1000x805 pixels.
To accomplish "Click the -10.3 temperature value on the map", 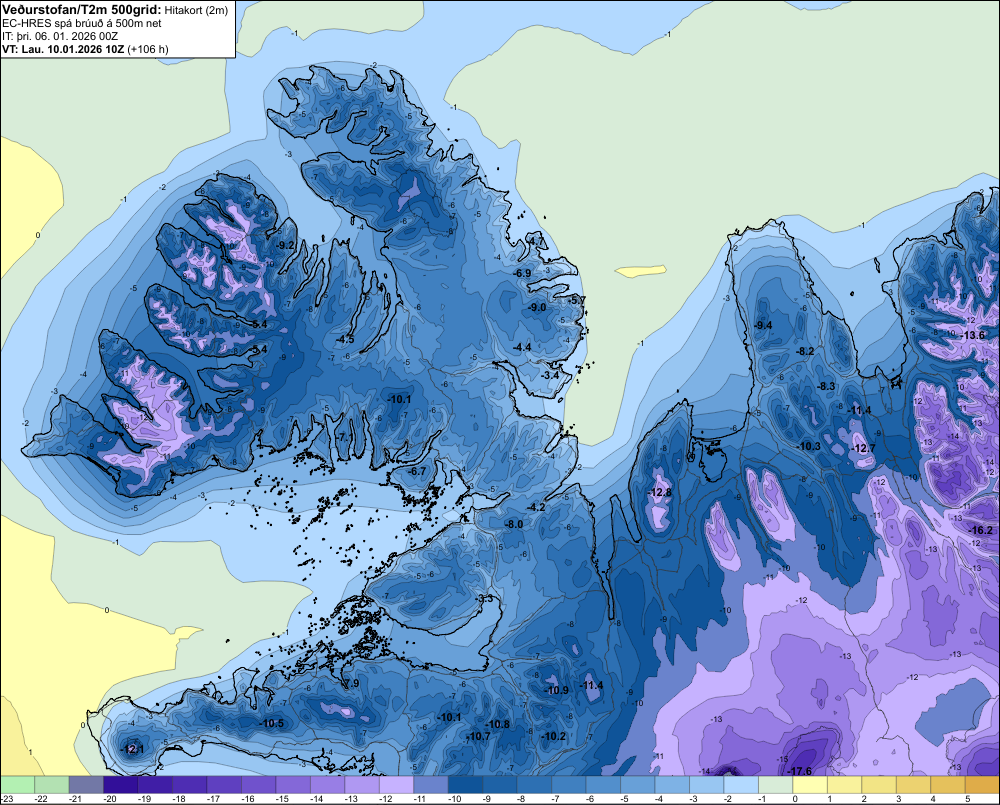I will pos(809,446).
